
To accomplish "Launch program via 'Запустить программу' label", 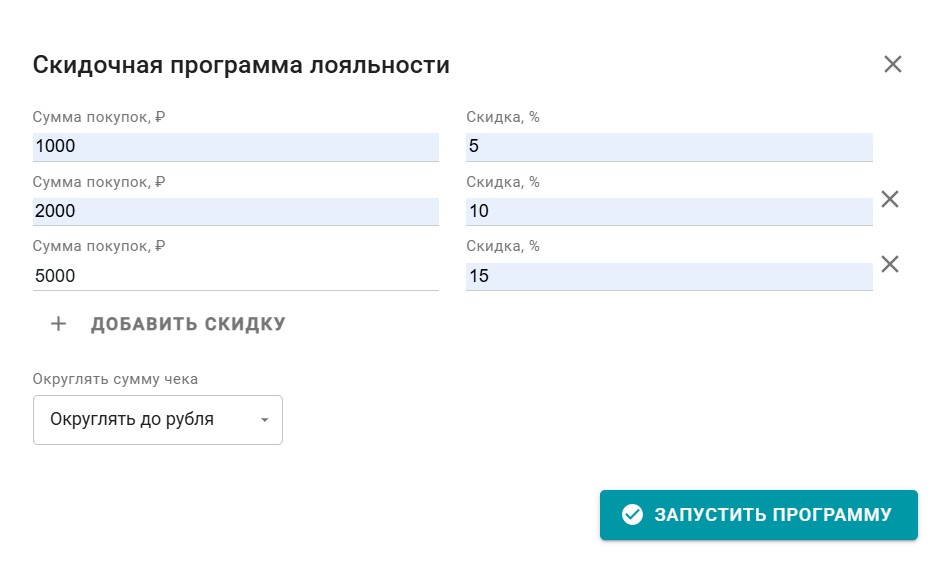I will (772, 515).
